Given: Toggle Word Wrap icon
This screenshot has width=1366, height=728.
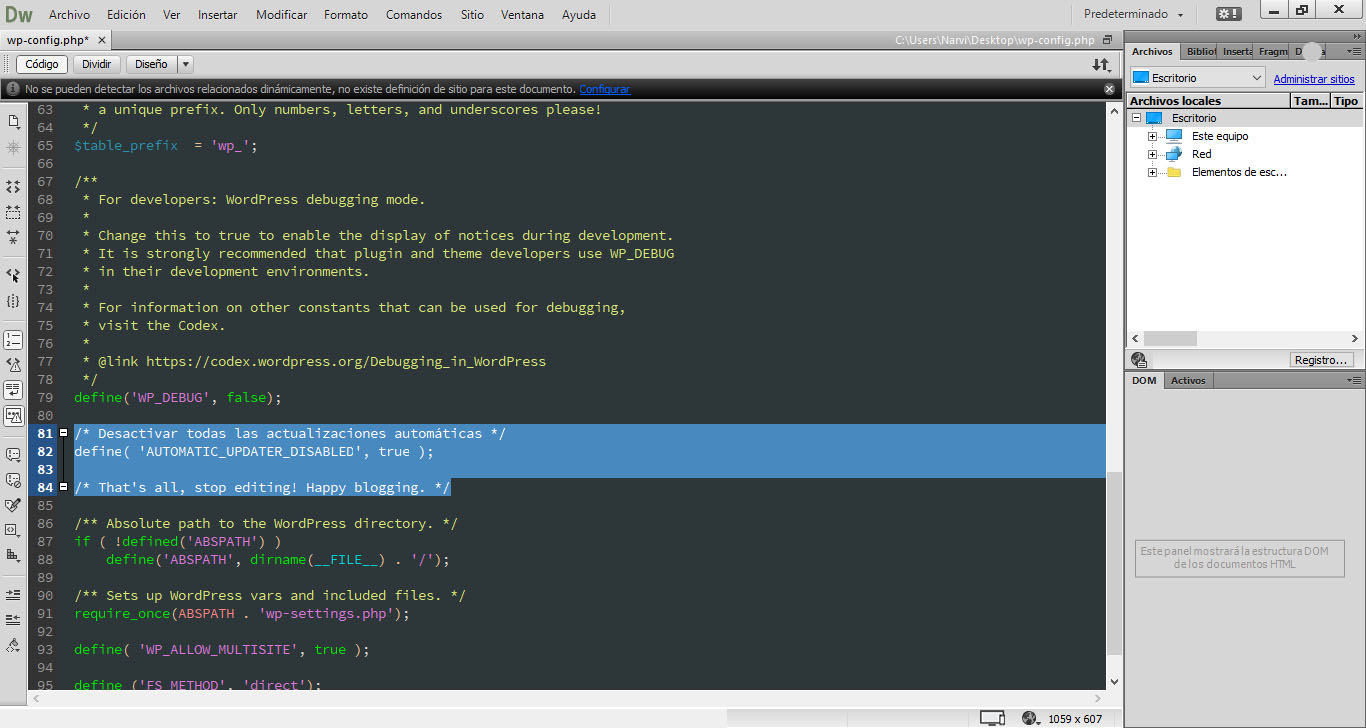Looking at the screenshot, I should 13,390.
